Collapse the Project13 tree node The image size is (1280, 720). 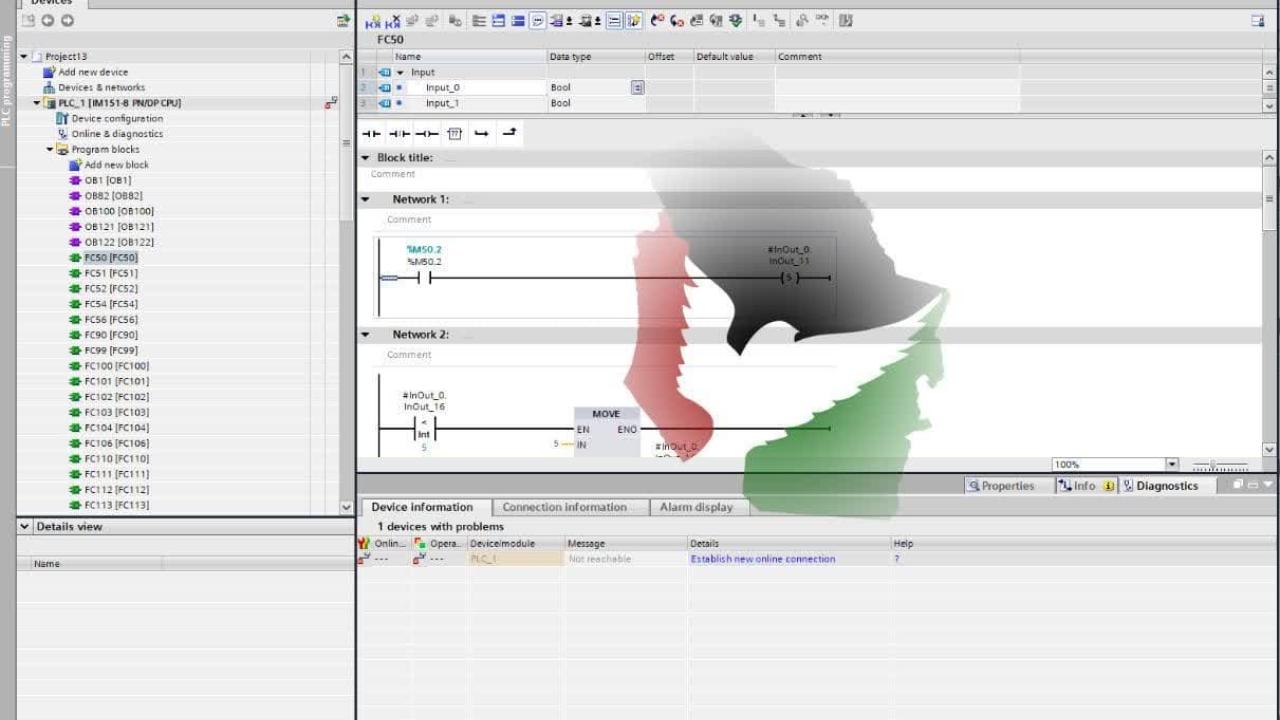tap(24, 56)
